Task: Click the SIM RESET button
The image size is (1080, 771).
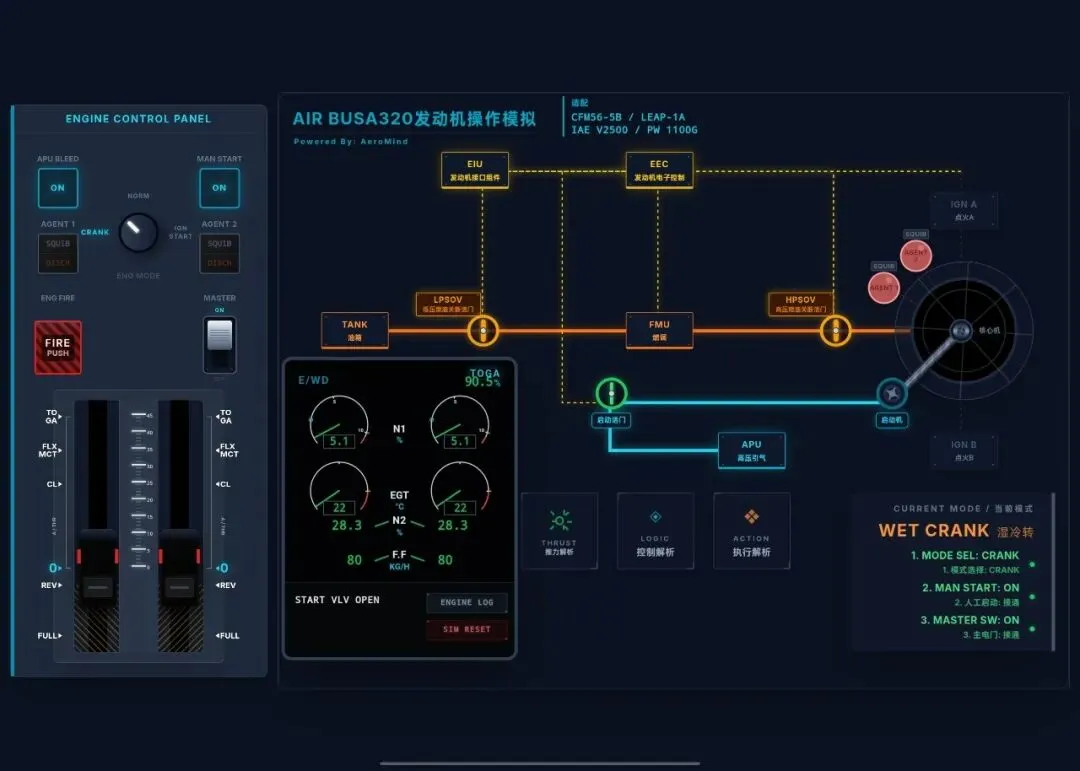Action: [x=467, y=629]
